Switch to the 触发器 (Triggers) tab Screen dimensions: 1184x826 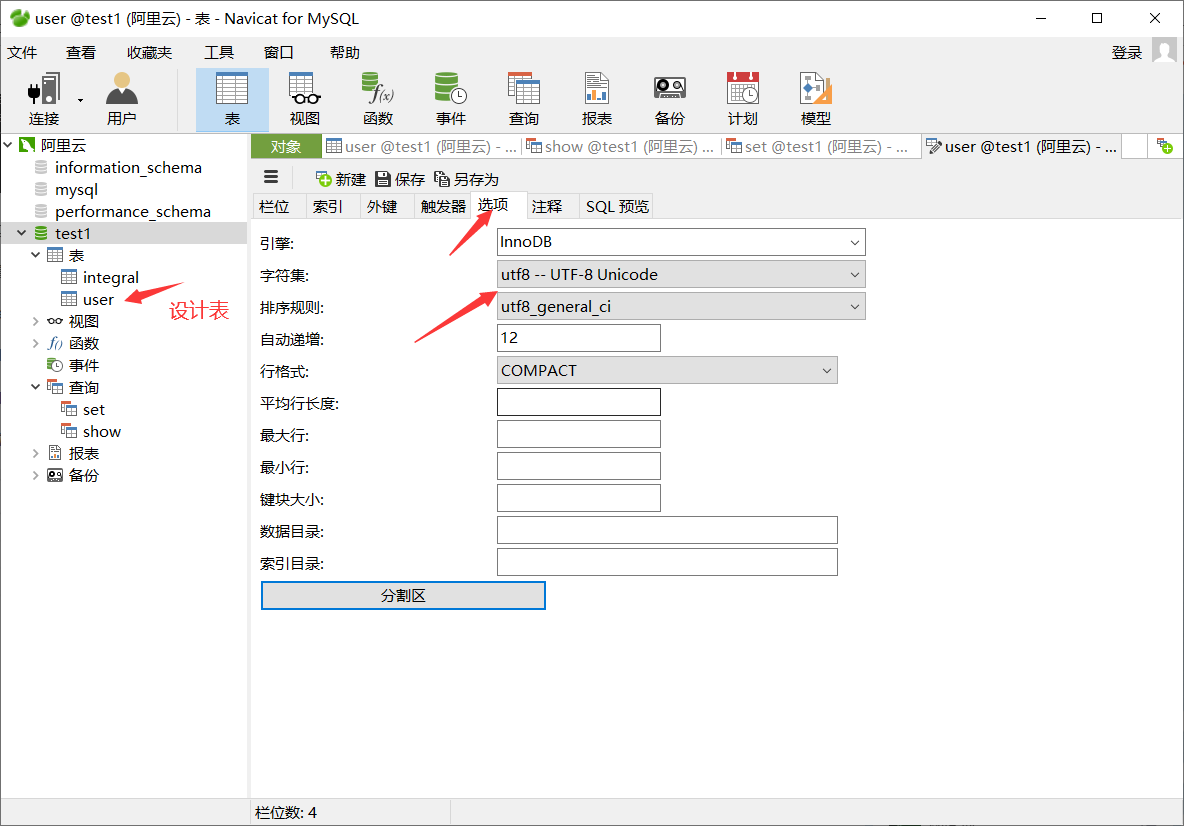click(443, 206)
